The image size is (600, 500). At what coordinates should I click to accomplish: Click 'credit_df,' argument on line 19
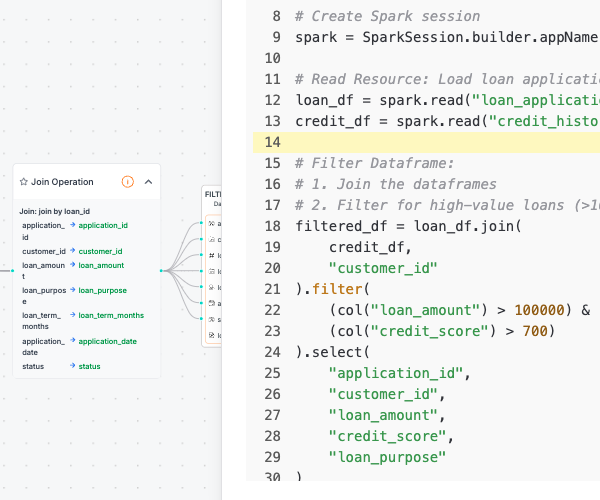370,247
